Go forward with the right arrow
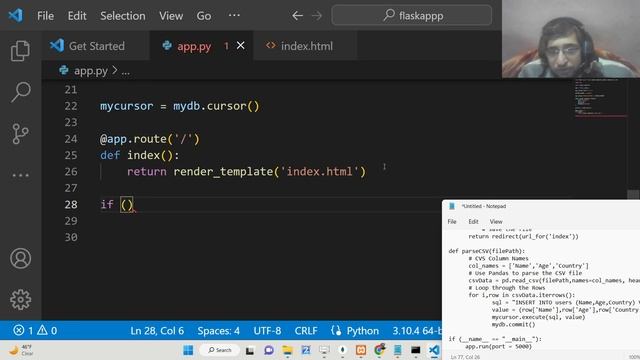This screenshot has height=360, width=640. click(317, 16)
